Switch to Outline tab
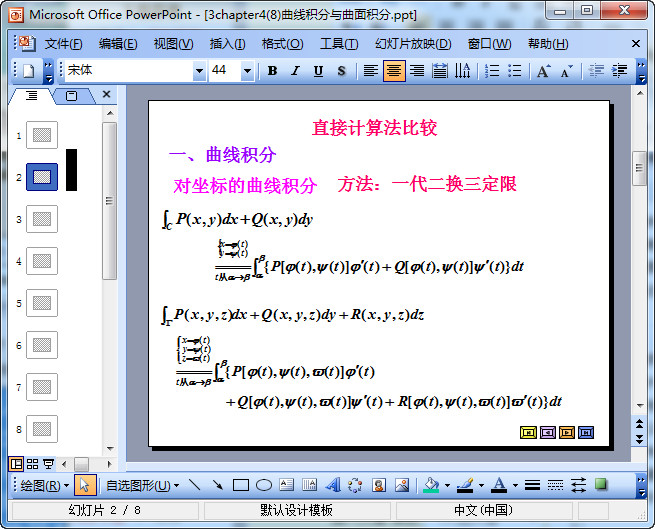655x529 pixels. pyautogui.click(x=32, y=96)
